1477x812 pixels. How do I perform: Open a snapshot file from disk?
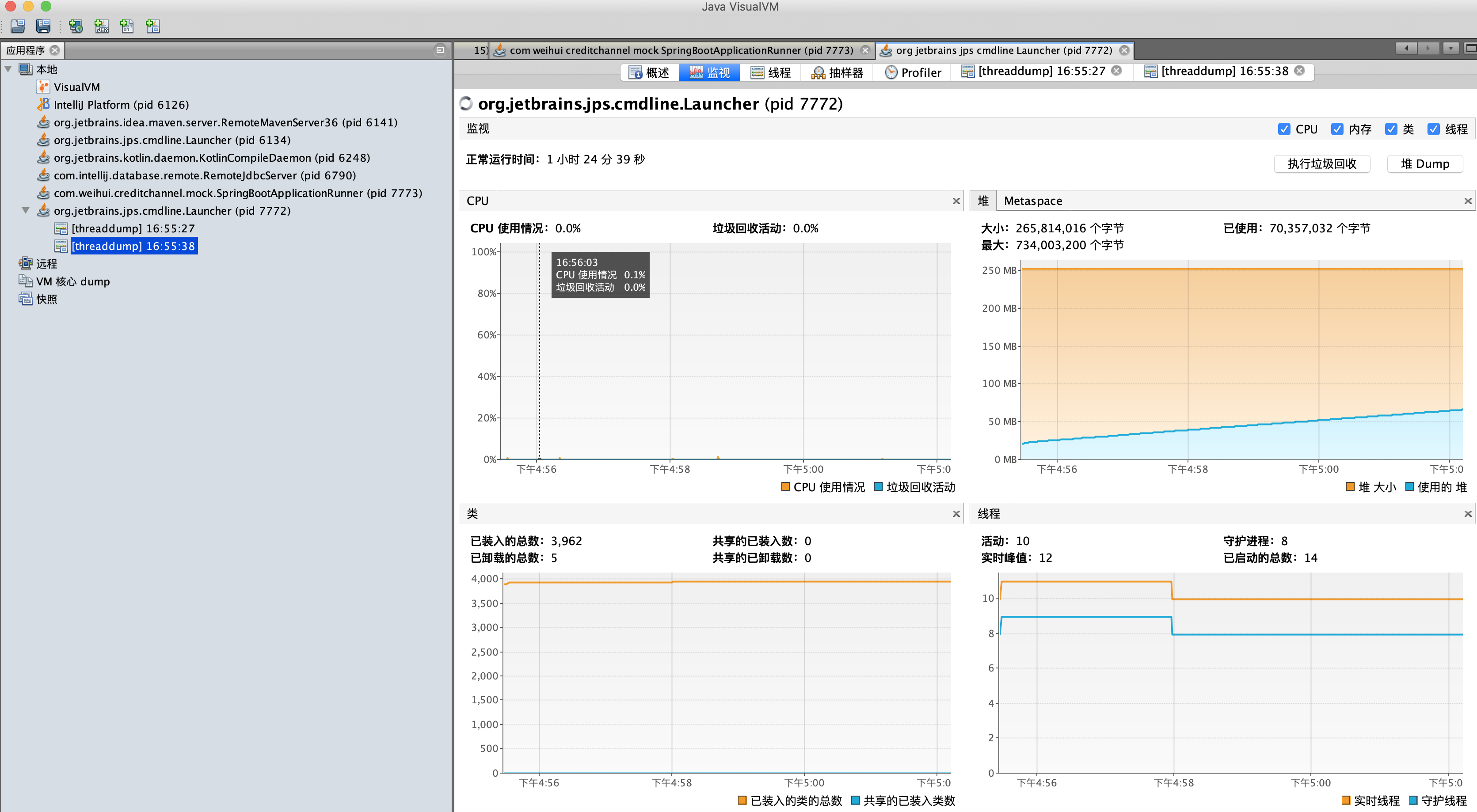[17, 27]
